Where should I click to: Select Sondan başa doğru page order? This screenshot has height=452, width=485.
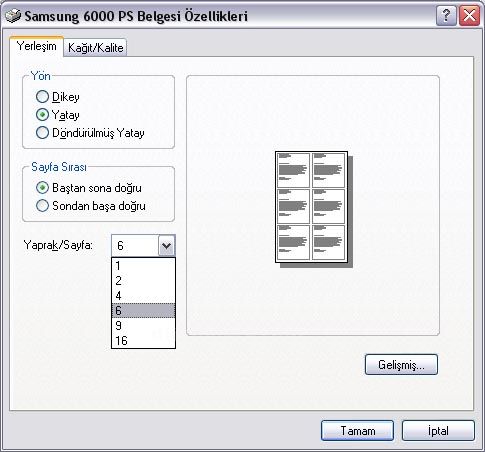pos(42,206)
